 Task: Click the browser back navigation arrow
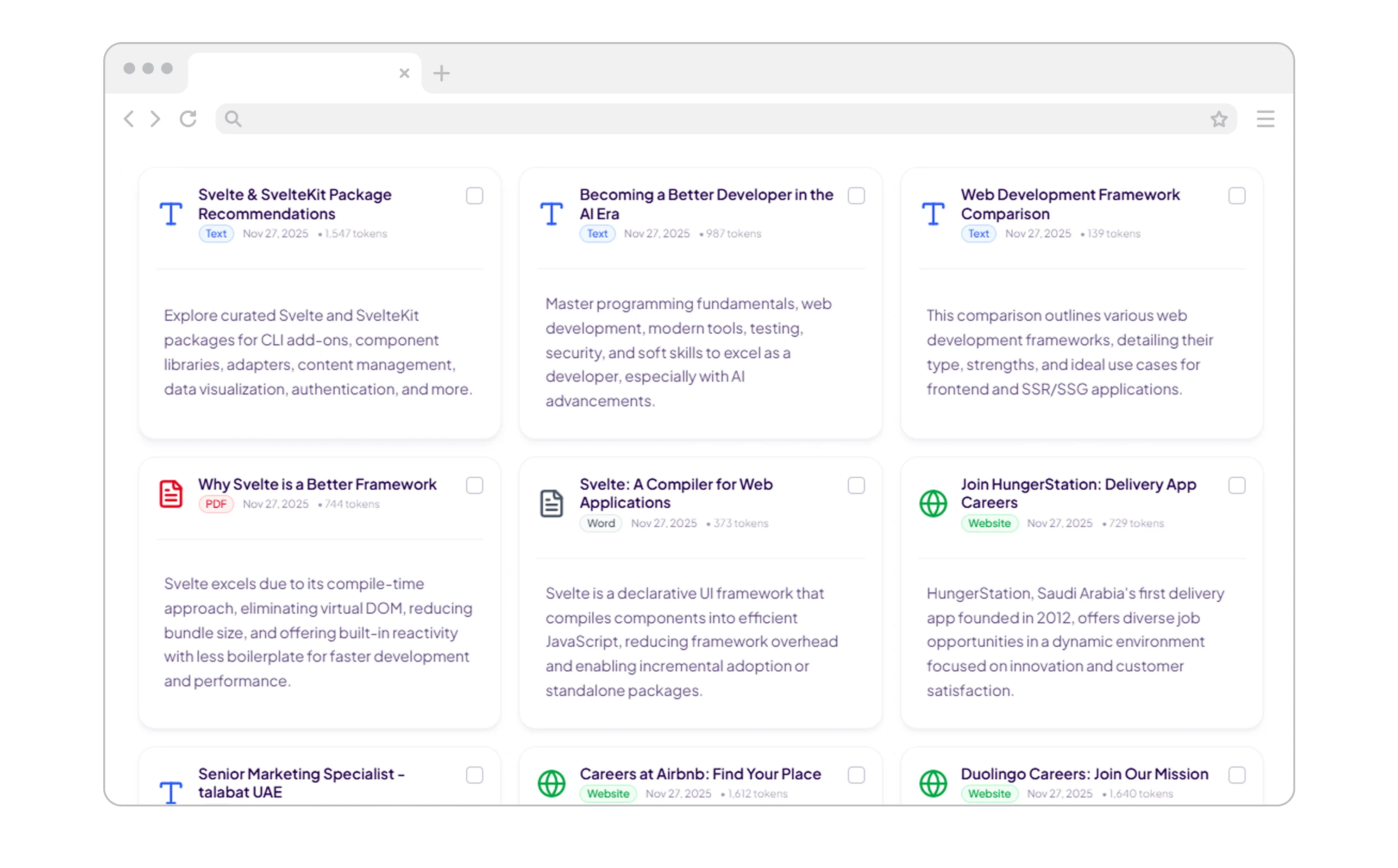[x=129, y=119]
